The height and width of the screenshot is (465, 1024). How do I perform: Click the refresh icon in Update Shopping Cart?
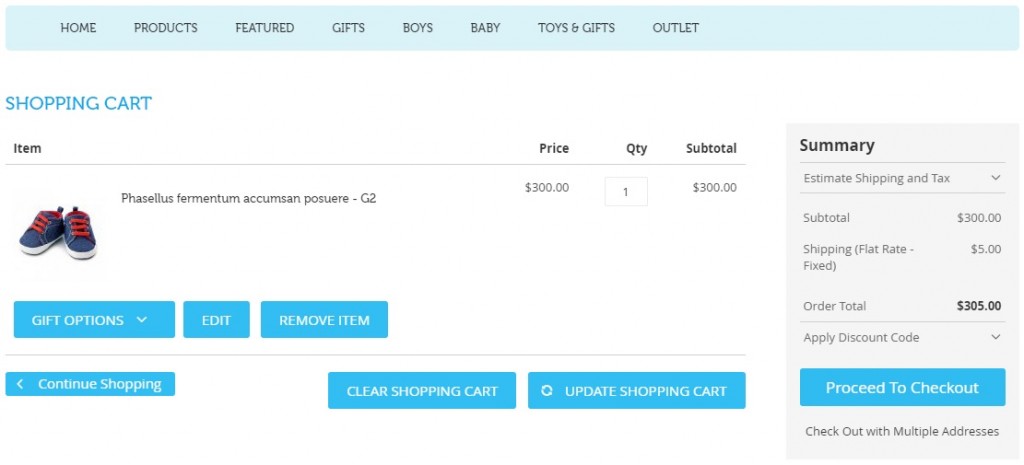coord(547,391)
